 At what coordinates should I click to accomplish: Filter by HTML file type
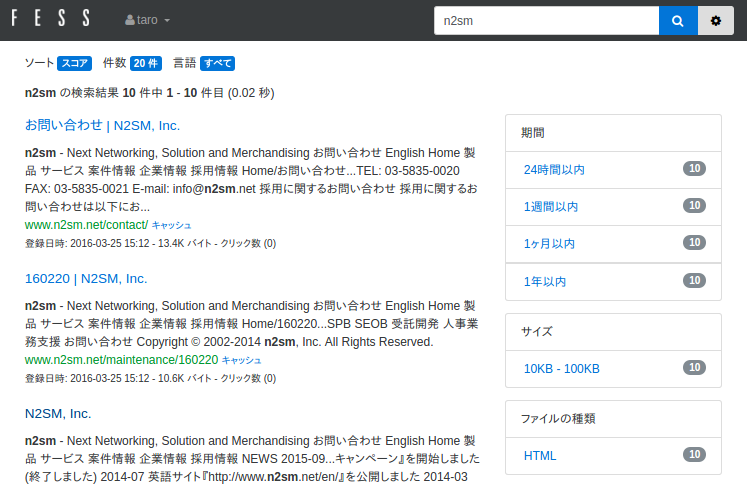pyautogui.click(x=540, y=456)
